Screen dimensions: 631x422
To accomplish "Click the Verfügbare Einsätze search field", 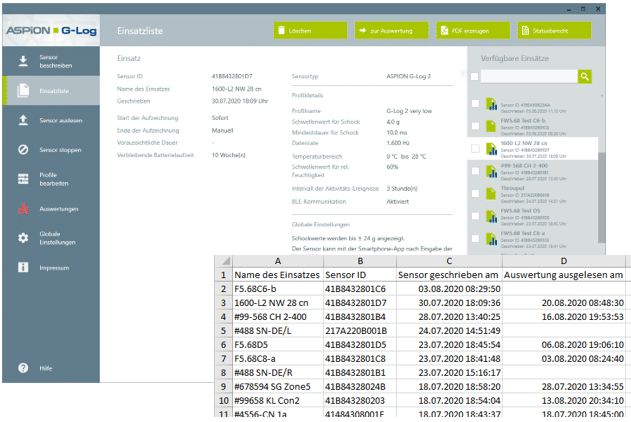I will (529, 76).
